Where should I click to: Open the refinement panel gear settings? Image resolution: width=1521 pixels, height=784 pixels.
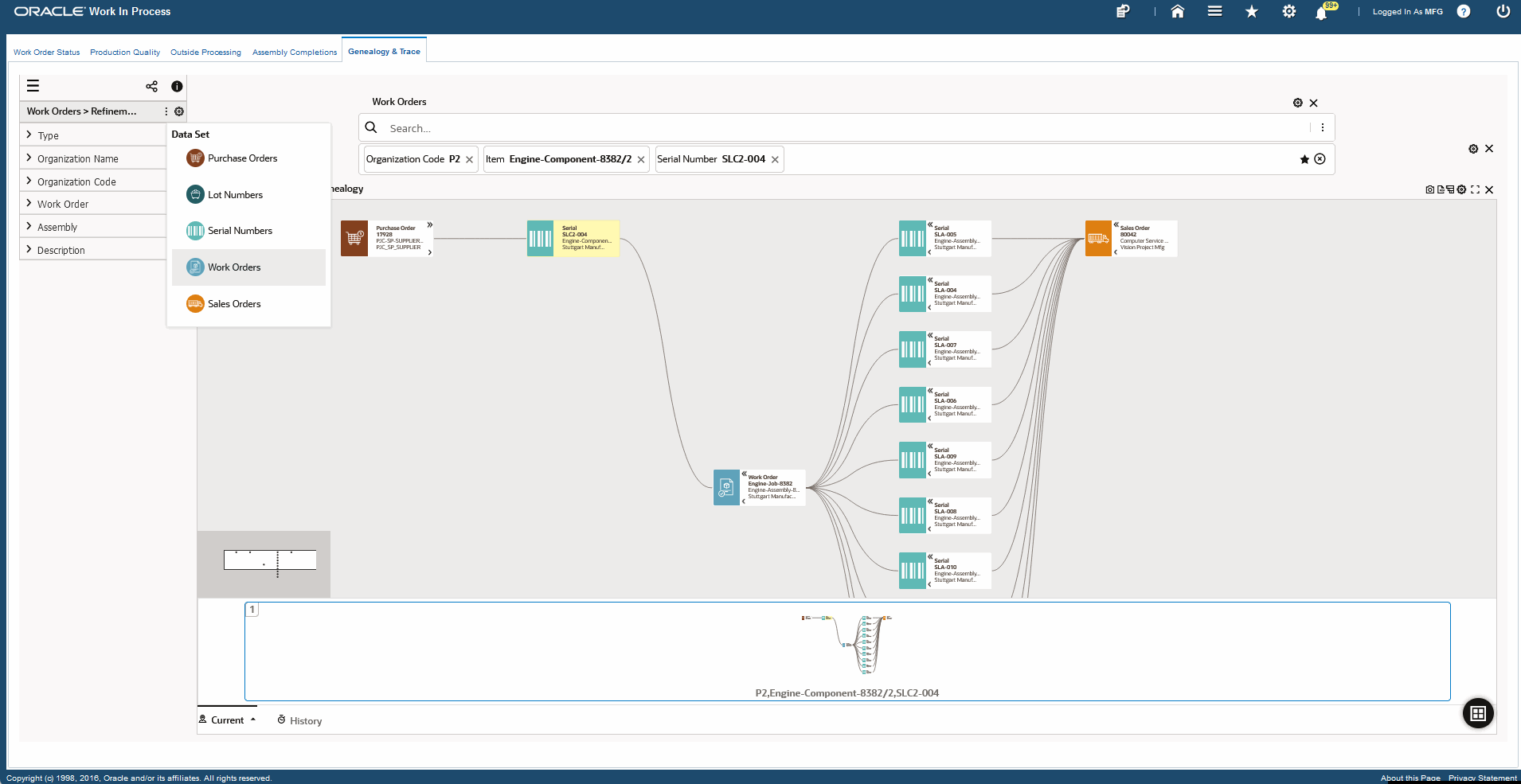pos(179,111)
